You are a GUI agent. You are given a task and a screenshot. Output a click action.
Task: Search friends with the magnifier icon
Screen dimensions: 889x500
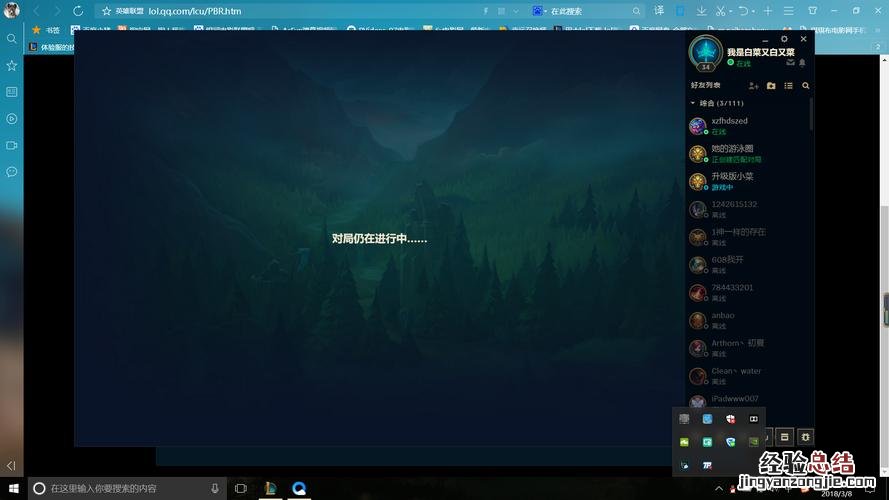click(x=806, y=86)
